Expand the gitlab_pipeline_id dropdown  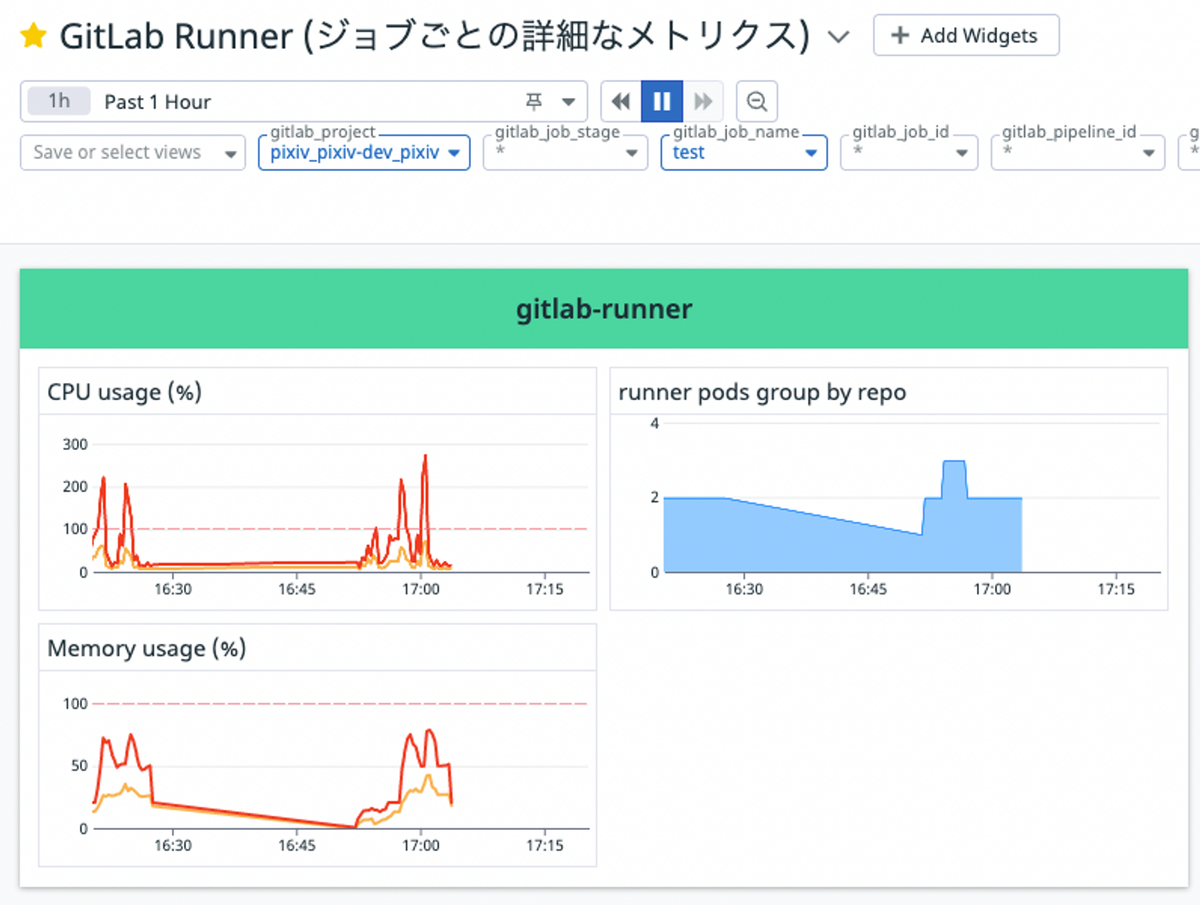pos(1075,152)
